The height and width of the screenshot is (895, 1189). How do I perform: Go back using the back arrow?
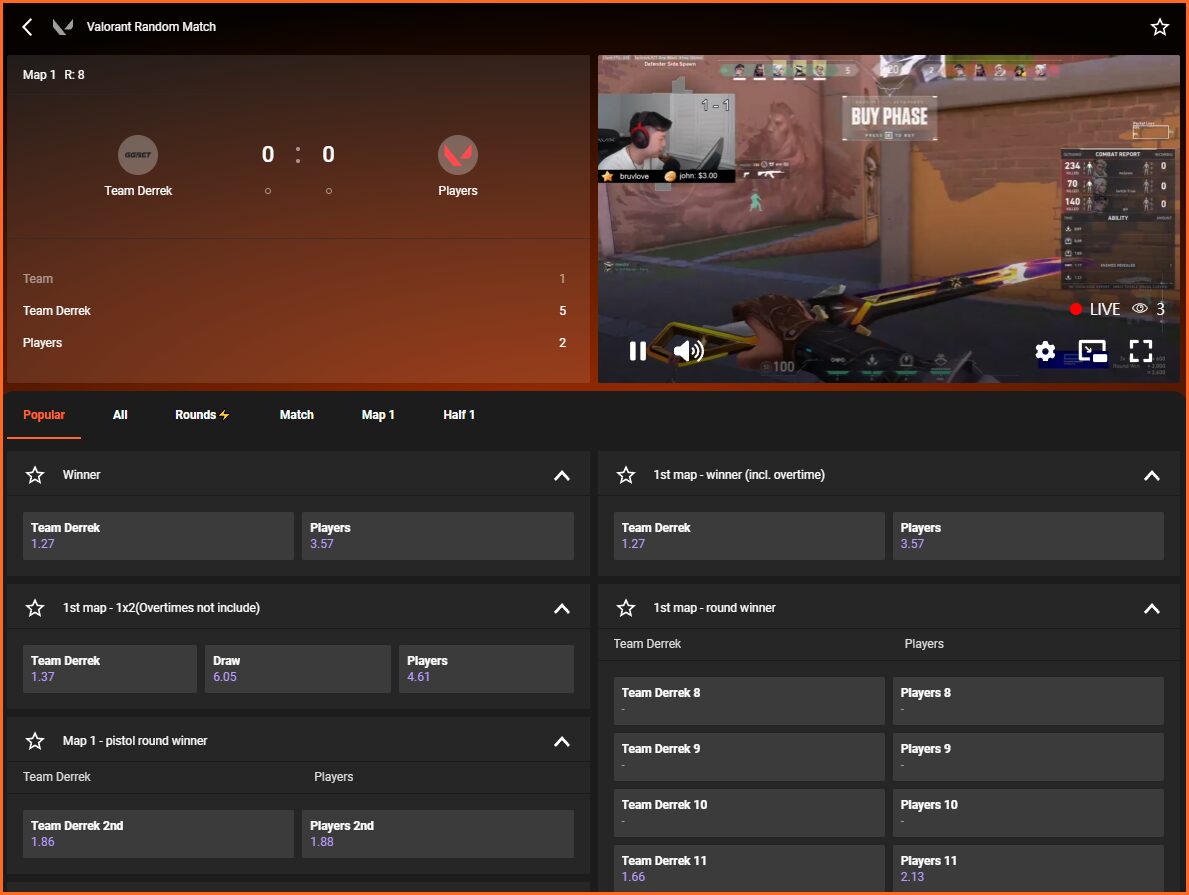pyautogui.click(x=27, y=27)
